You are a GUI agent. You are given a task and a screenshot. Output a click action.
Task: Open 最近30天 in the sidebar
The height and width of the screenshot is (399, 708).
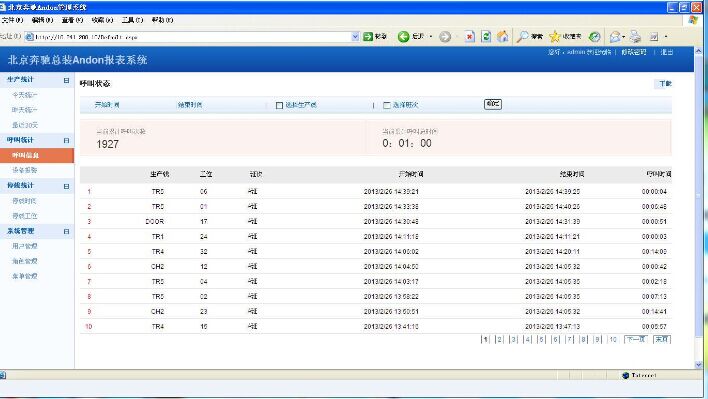[x=25, y=125]
